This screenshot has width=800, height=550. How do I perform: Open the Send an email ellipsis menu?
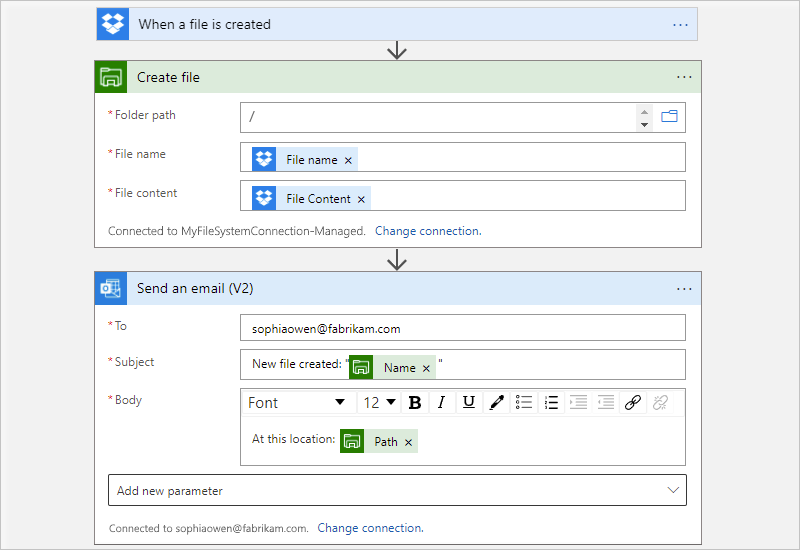(x=684, y=289)
